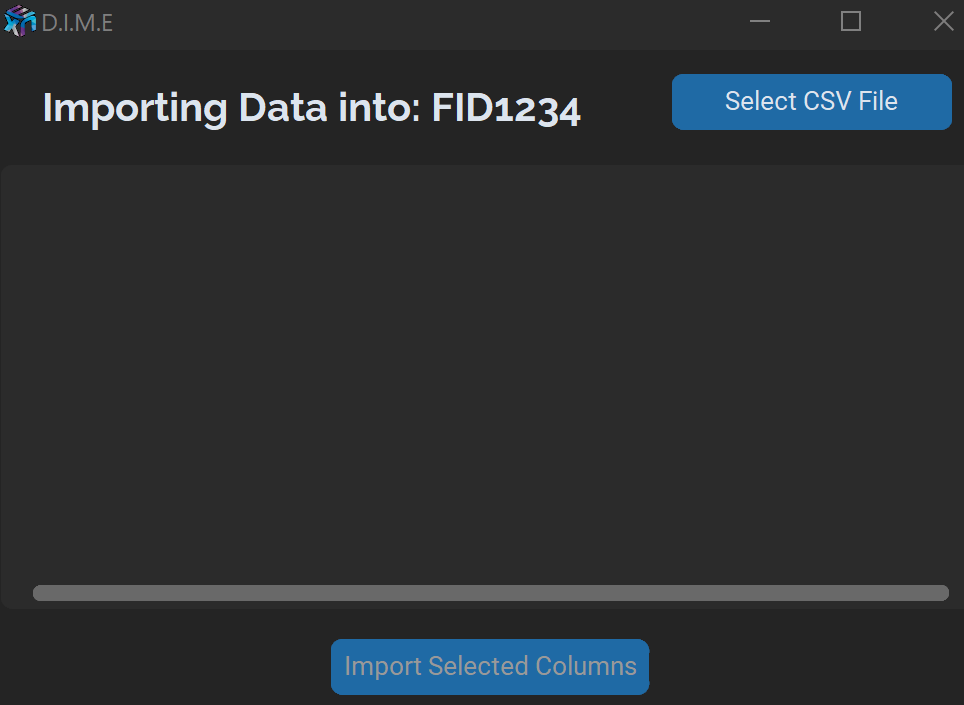
Task: Click the horizontal scrollbar in the preview panel
Action: click(490, 593)
